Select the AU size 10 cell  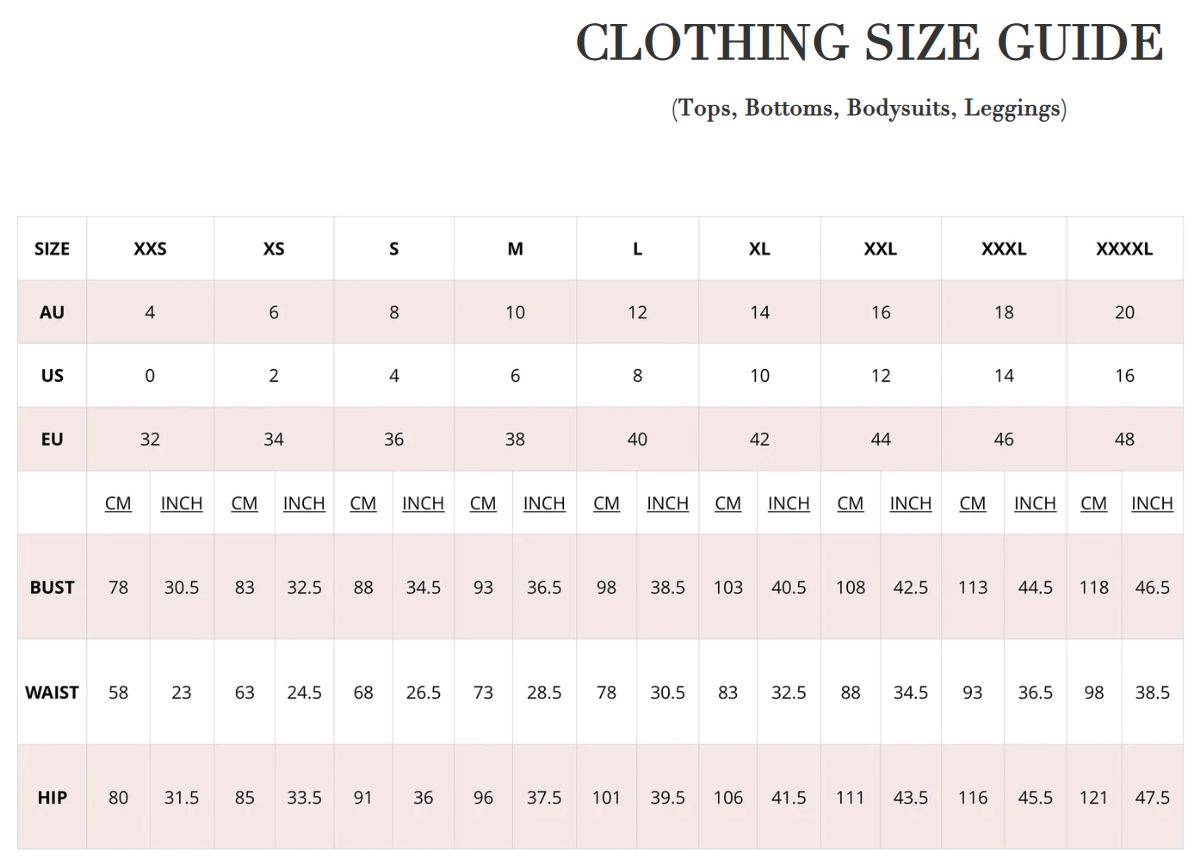(x=515, y=312)
